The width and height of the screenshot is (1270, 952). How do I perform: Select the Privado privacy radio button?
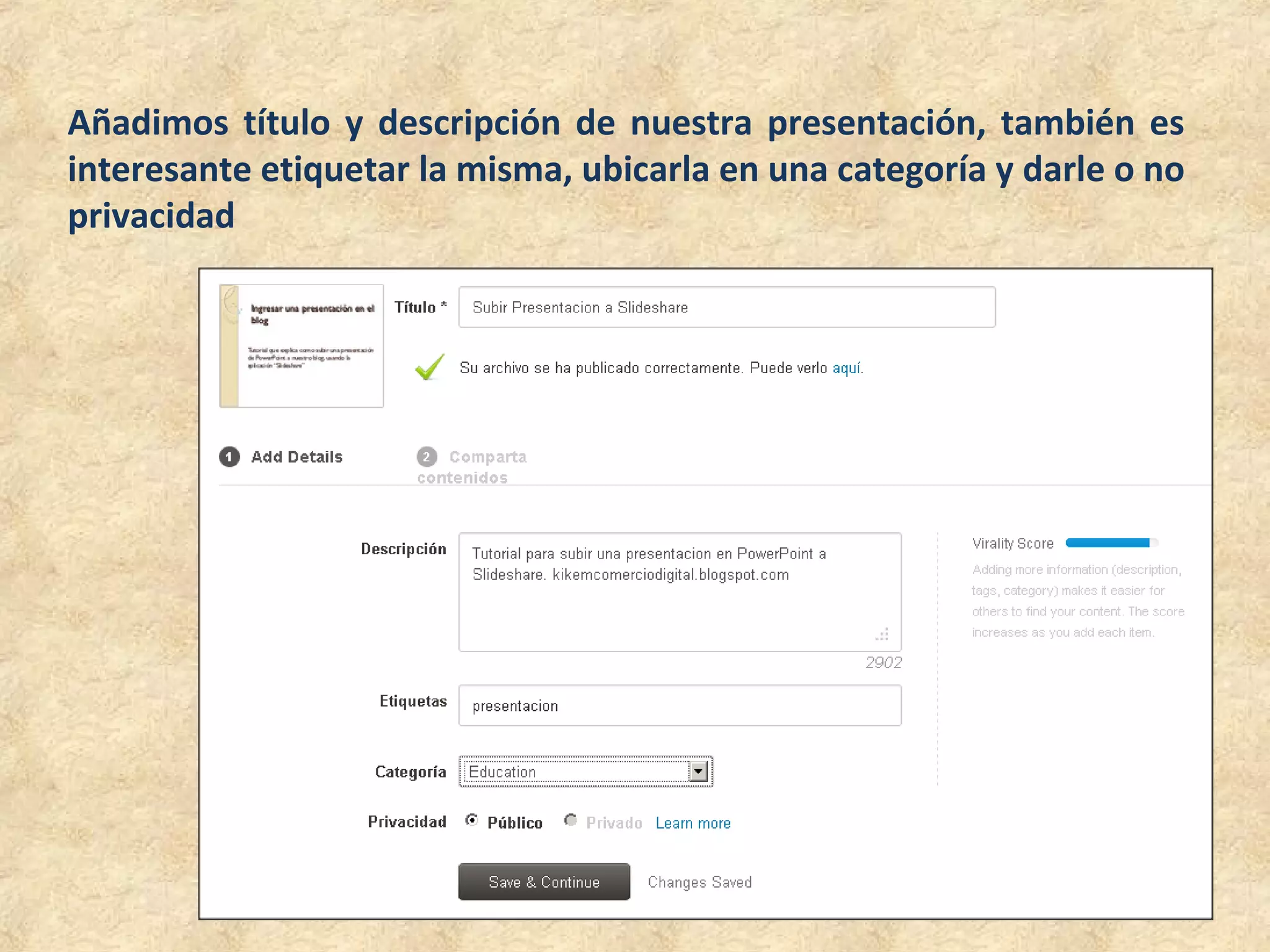[571, 820]
